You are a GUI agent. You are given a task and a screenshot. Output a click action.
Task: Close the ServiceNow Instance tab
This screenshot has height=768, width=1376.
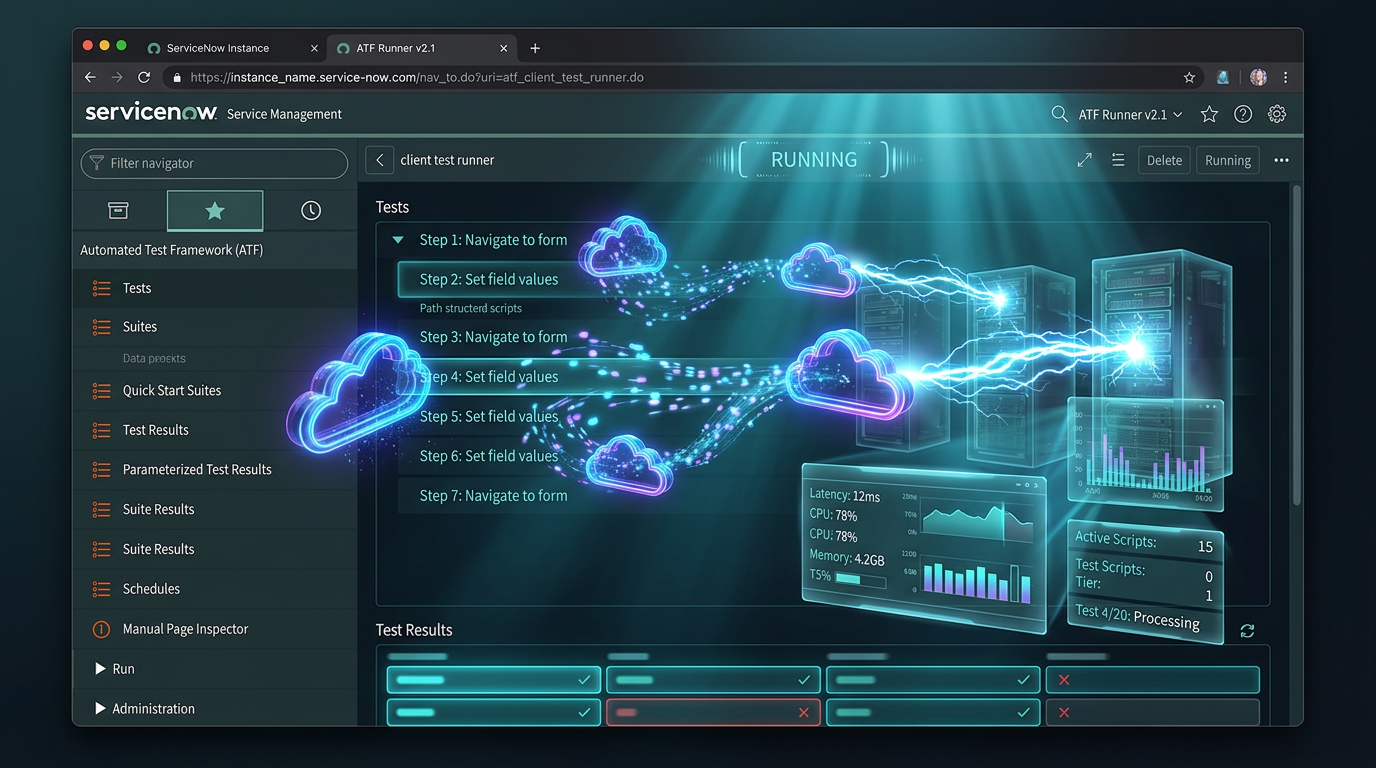tap(314, 48)
